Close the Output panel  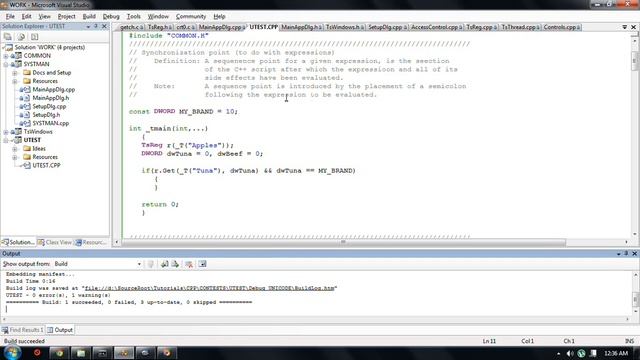634,253
